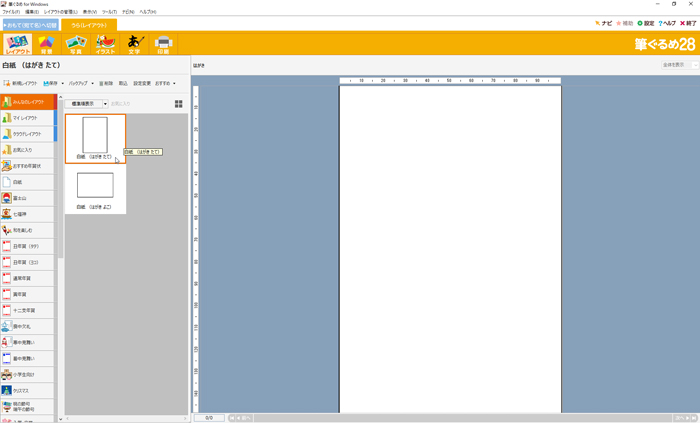Image resolution: width=700 pixels, height=423 pixels.
Task: Click the 新規レイアウト button
Action: click(20, 84)
